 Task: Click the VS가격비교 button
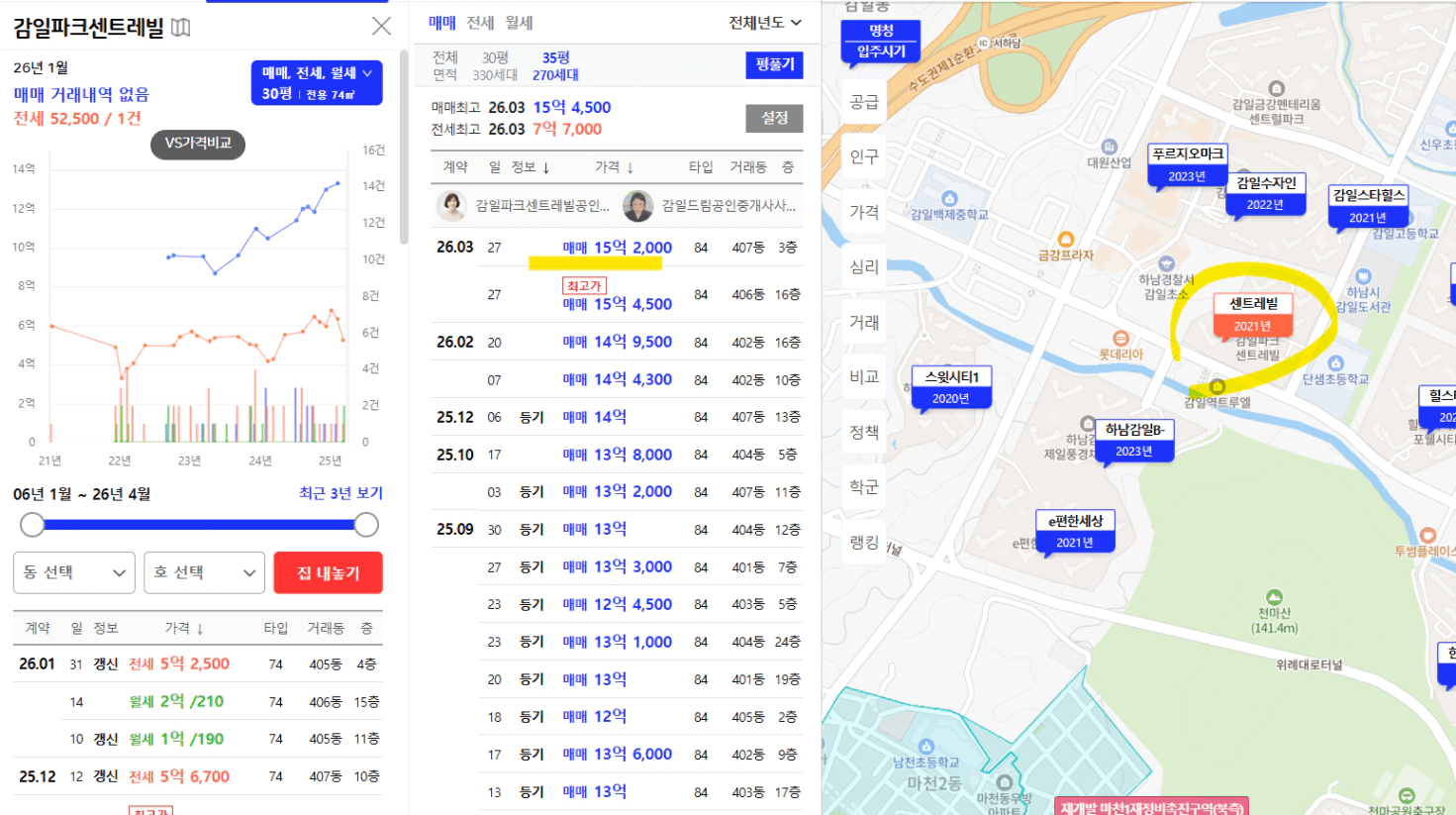click(198, 144)
